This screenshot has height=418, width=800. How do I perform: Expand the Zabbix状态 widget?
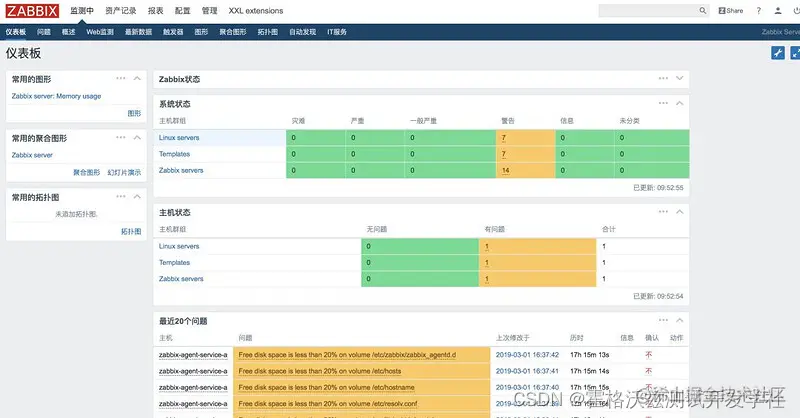coord(680,79)
